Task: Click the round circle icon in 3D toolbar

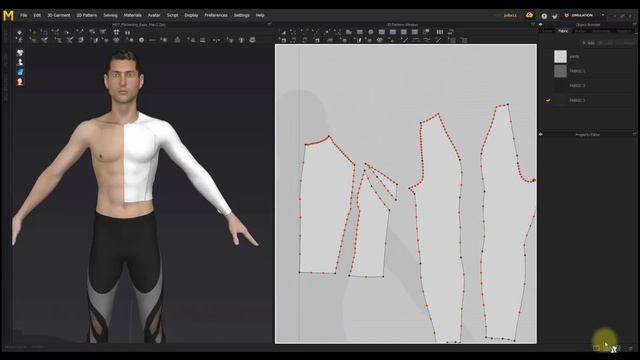Action: [142, 40]
